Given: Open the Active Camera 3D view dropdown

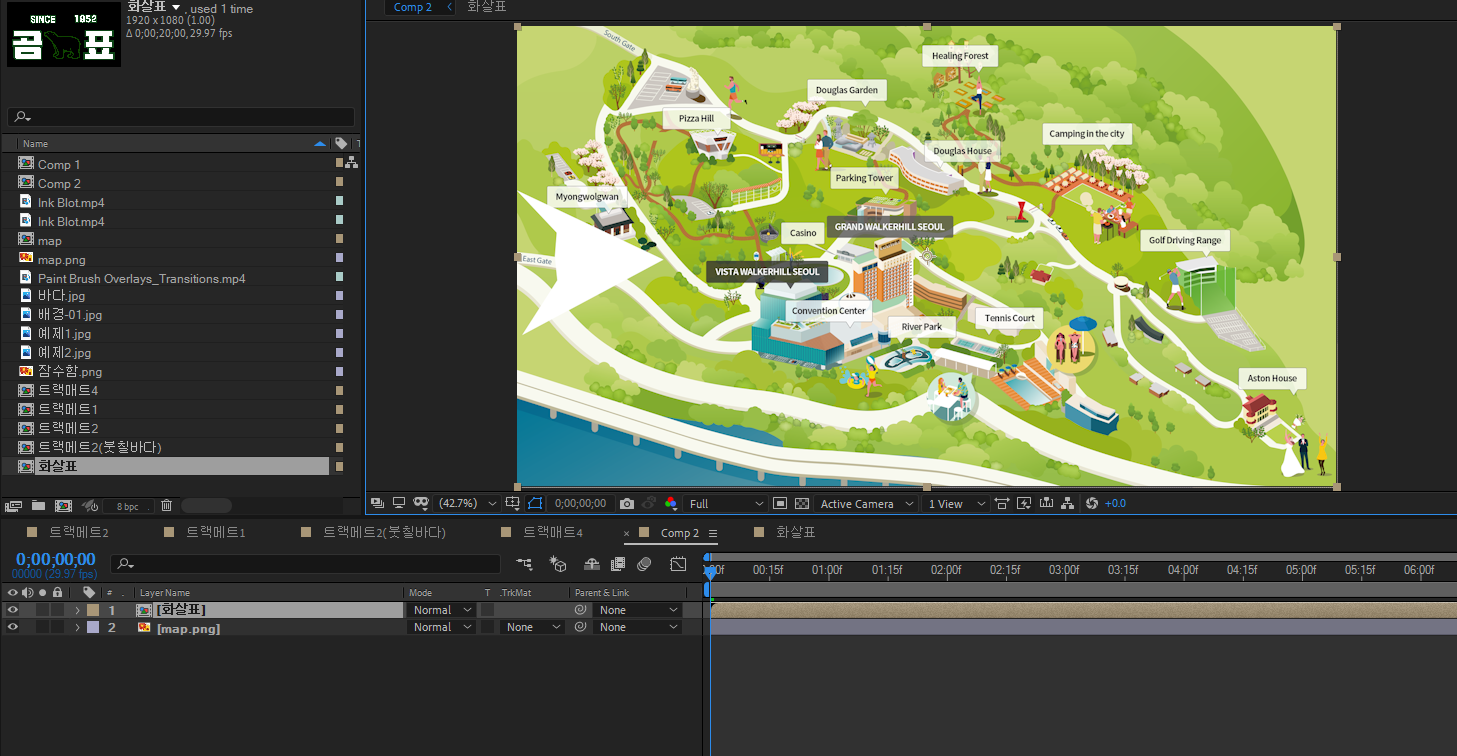Looking at the screenshot, I should coord(866,504).
